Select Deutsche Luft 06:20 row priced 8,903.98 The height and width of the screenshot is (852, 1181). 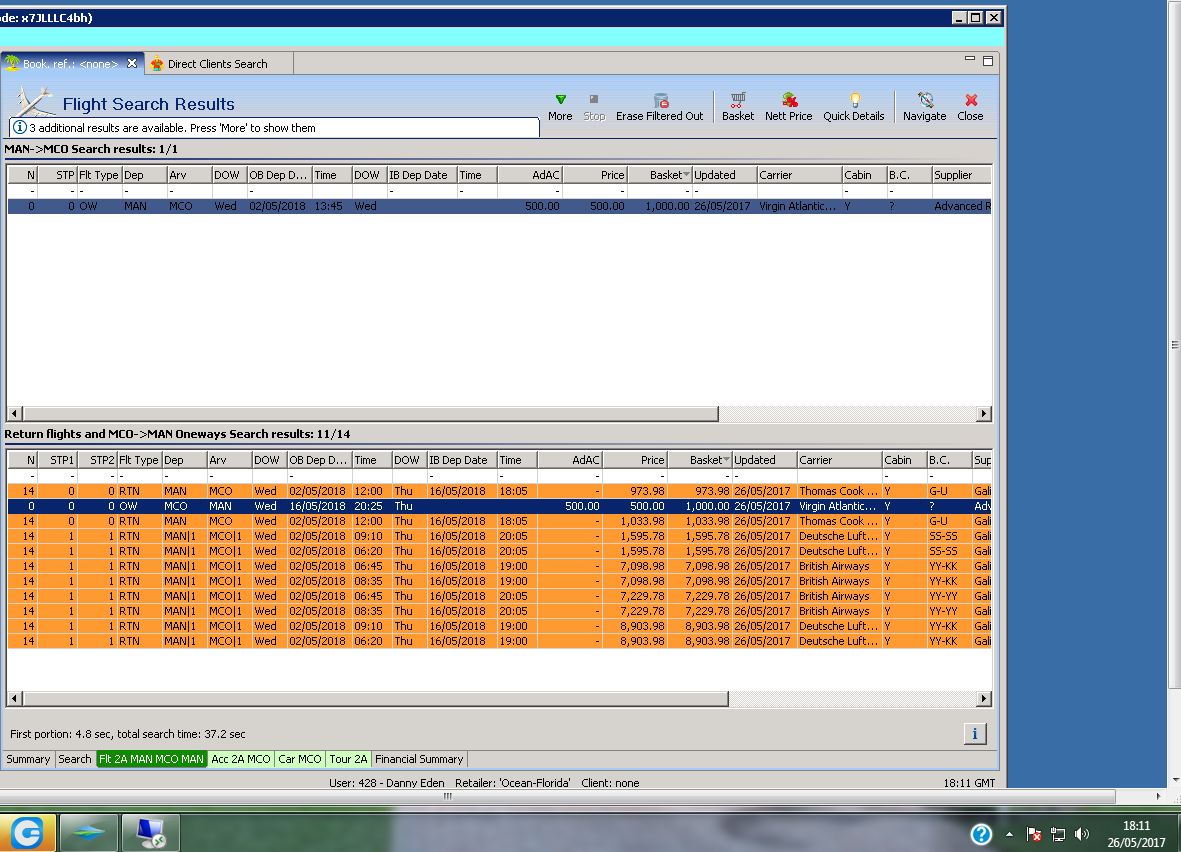click(x=499, y=641)
